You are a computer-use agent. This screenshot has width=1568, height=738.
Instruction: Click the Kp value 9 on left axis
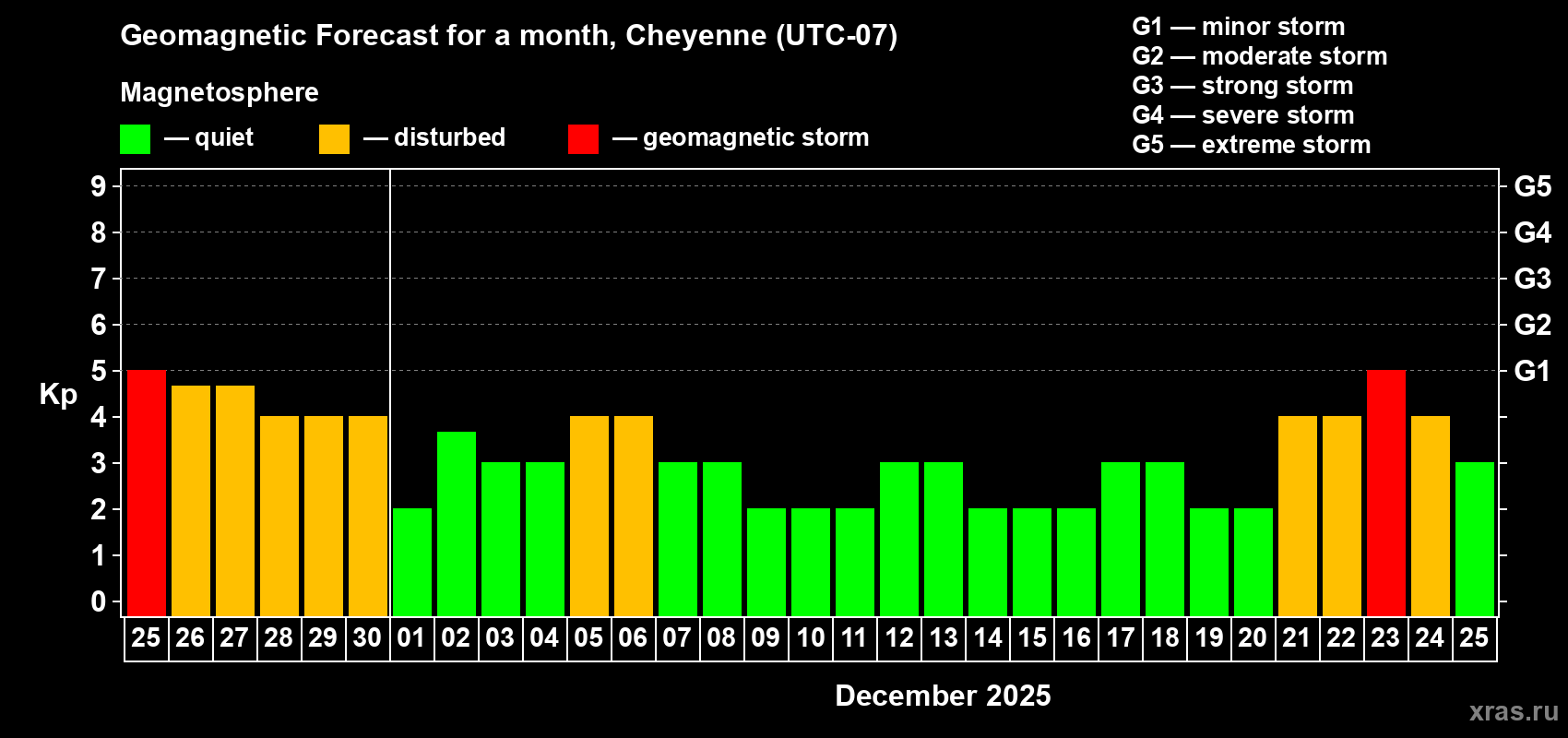pos(98,186)
